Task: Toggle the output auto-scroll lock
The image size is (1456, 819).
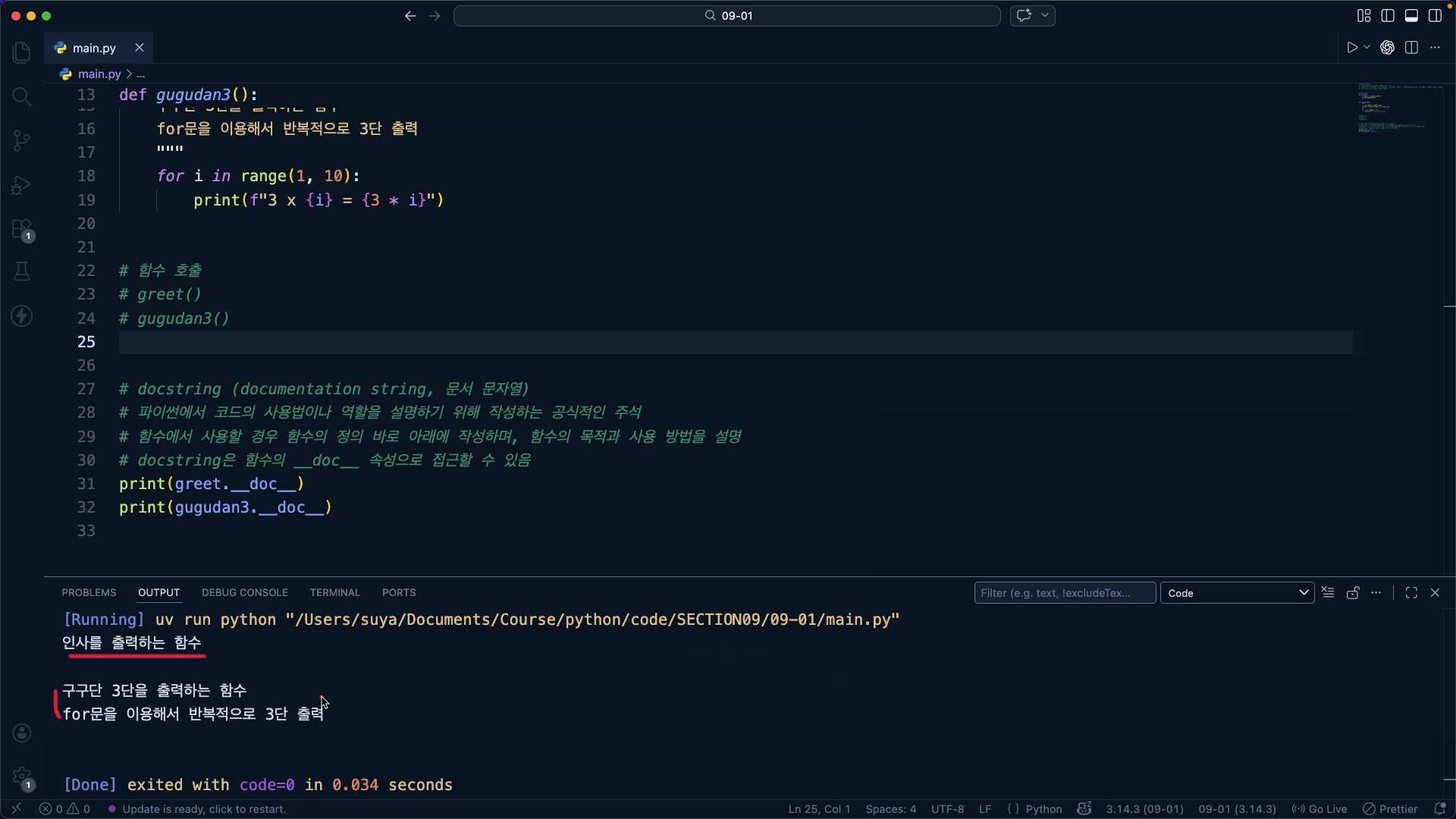Action: [1353, 593]
